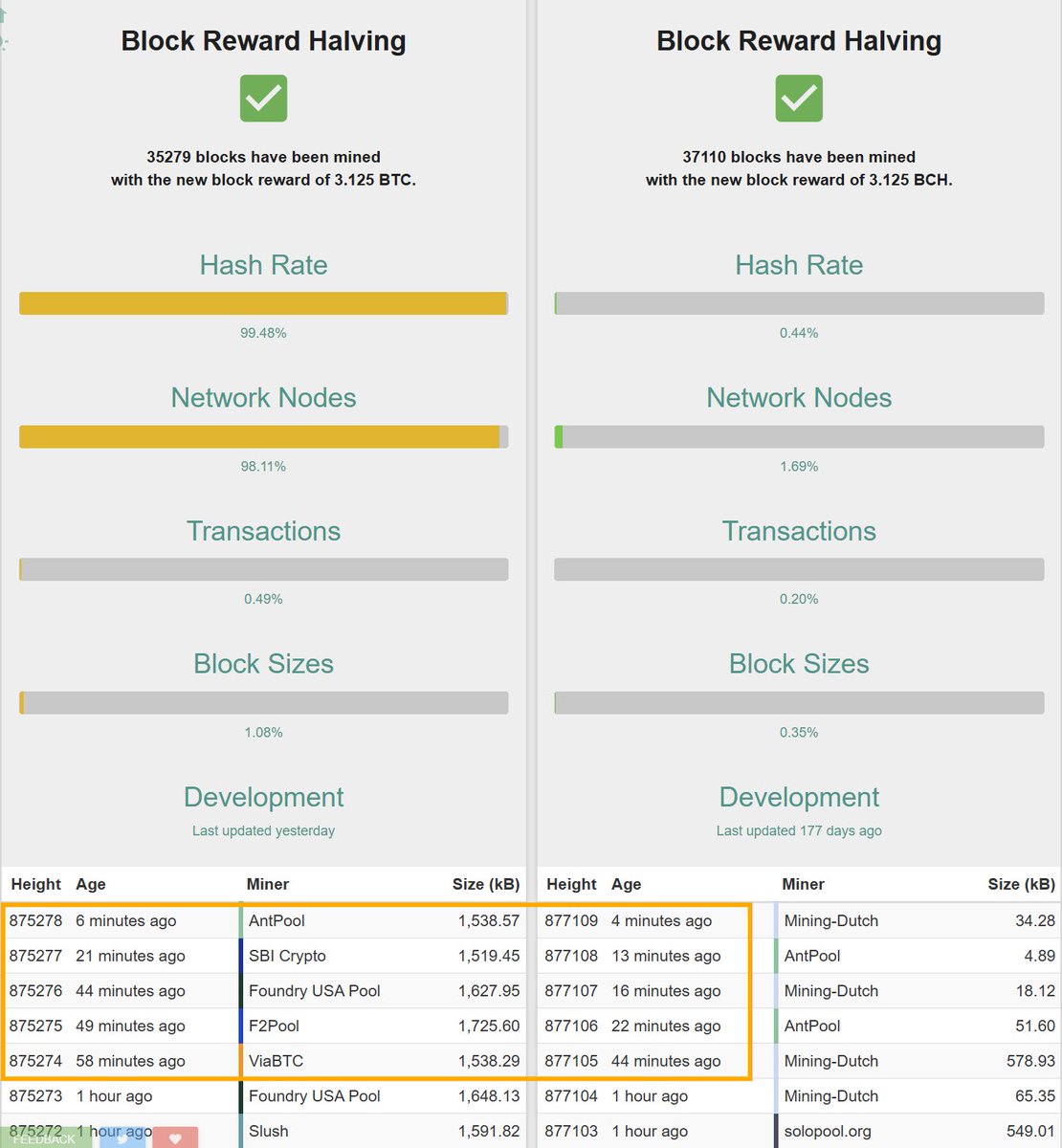
Task: Click the BTC Hash Rate progress bar
Action: pos(263,303)
